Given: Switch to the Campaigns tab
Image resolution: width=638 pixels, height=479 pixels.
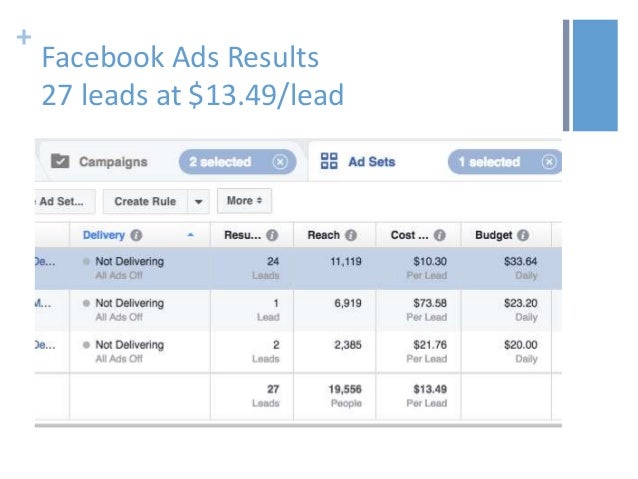Looking at the screenshot, I should [x=113, y=162].
